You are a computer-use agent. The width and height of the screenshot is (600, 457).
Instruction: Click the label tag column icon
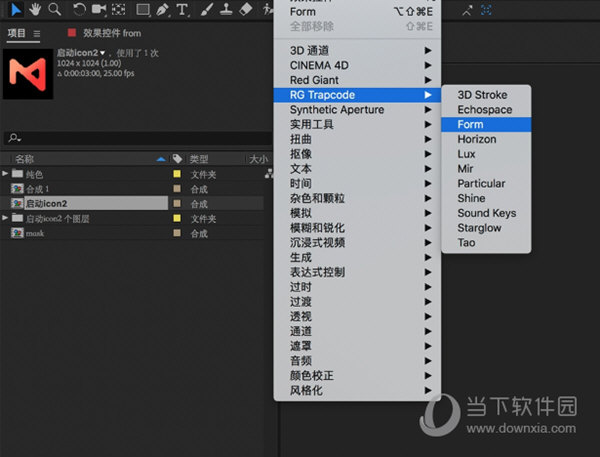click(177, 158)
